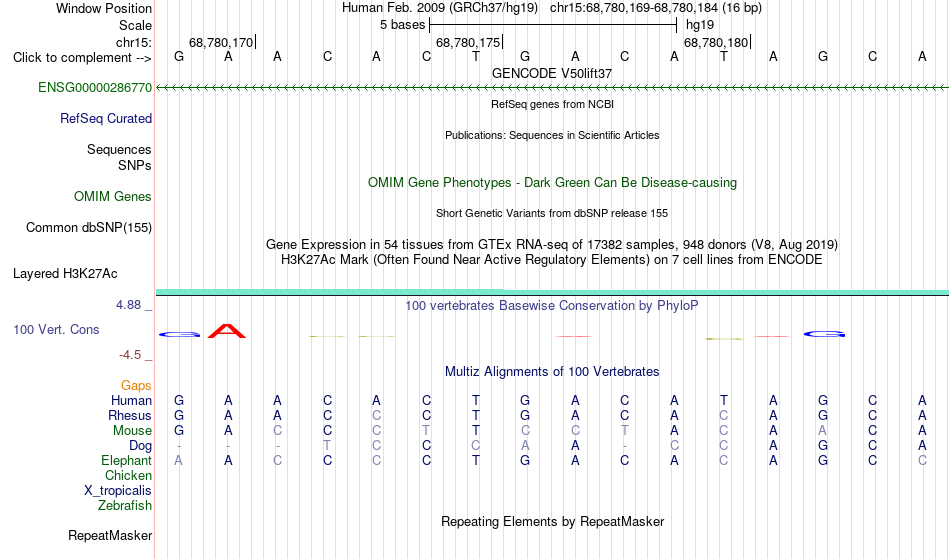Click the teal H3K27Ac signal bar
The image size is (950, 559).
[552, 293]
